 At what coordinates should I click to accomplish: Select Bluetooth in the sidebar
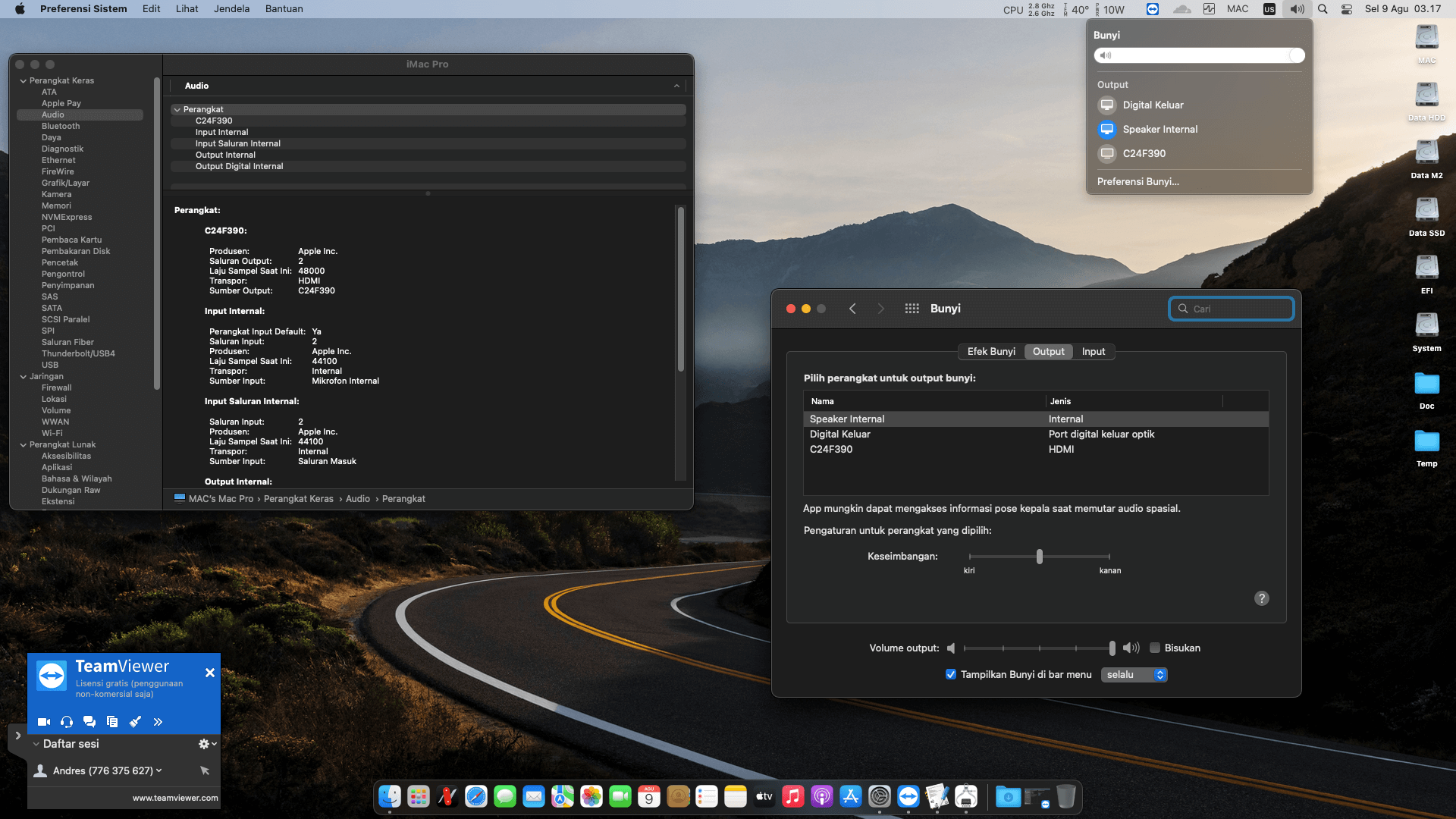click(x=61, y=126)
